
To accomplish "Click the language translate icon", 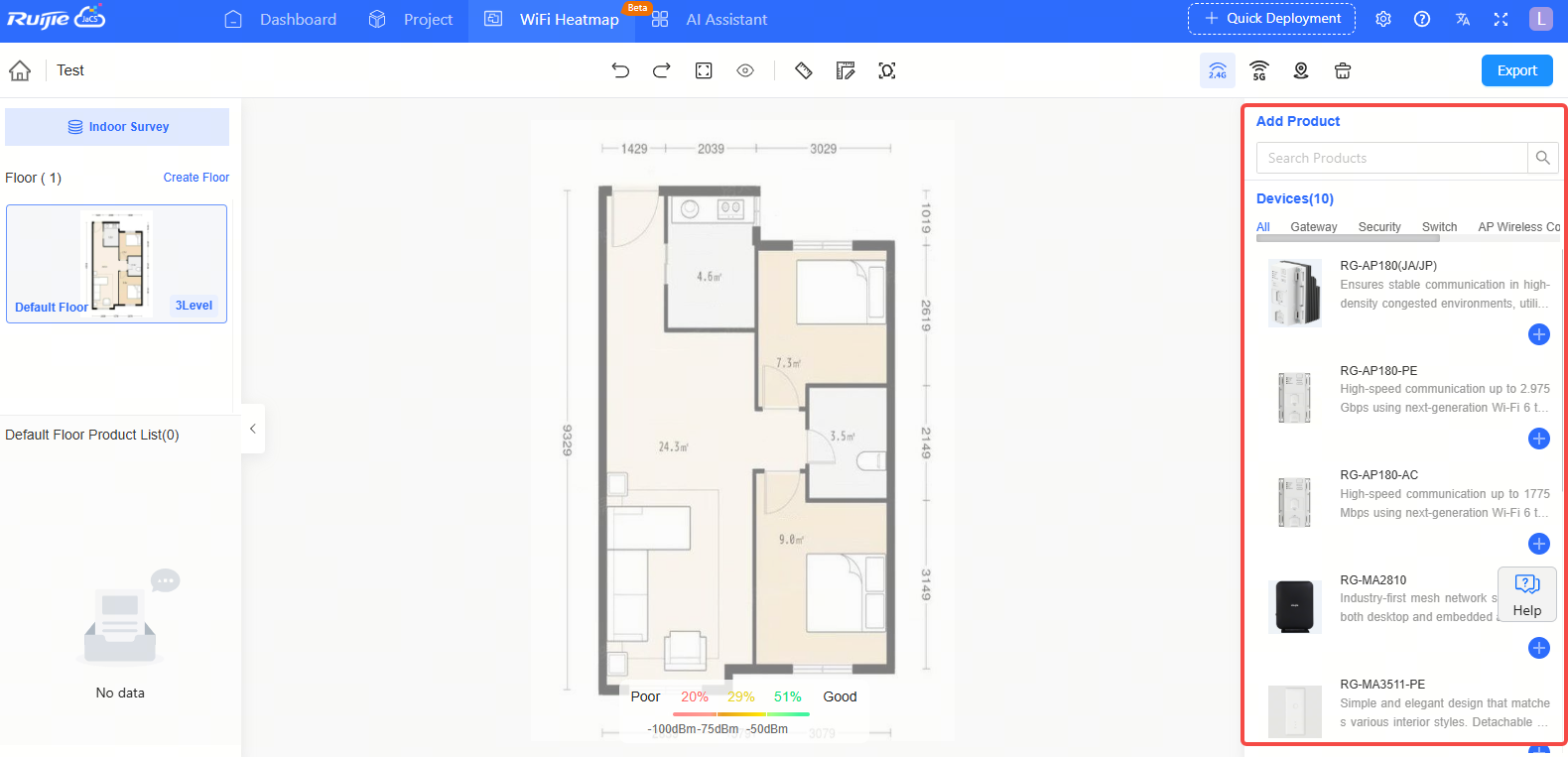I will (x=1462, y=19).
